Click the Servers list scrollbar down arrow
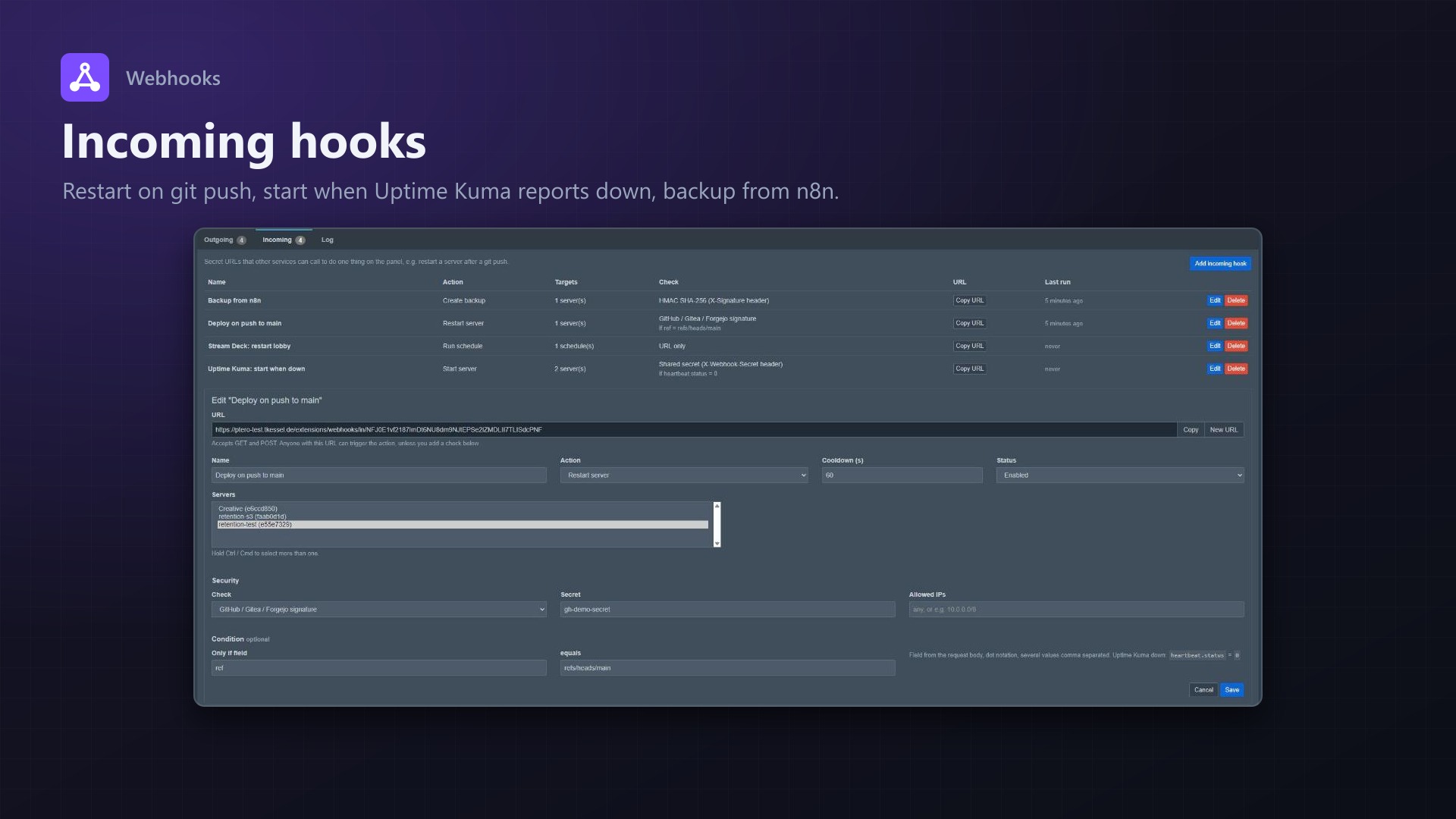 tap(717, 544)
